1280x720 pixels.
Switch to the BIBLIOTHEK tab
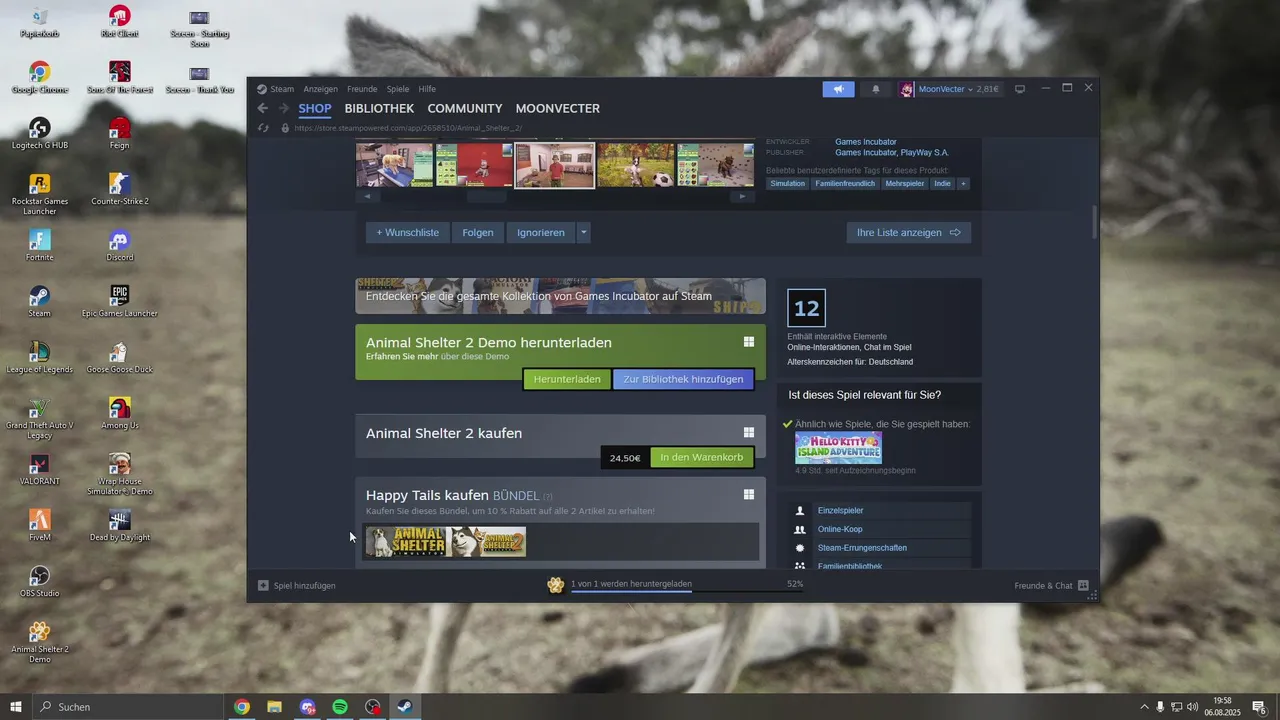(x=379, y=109)
